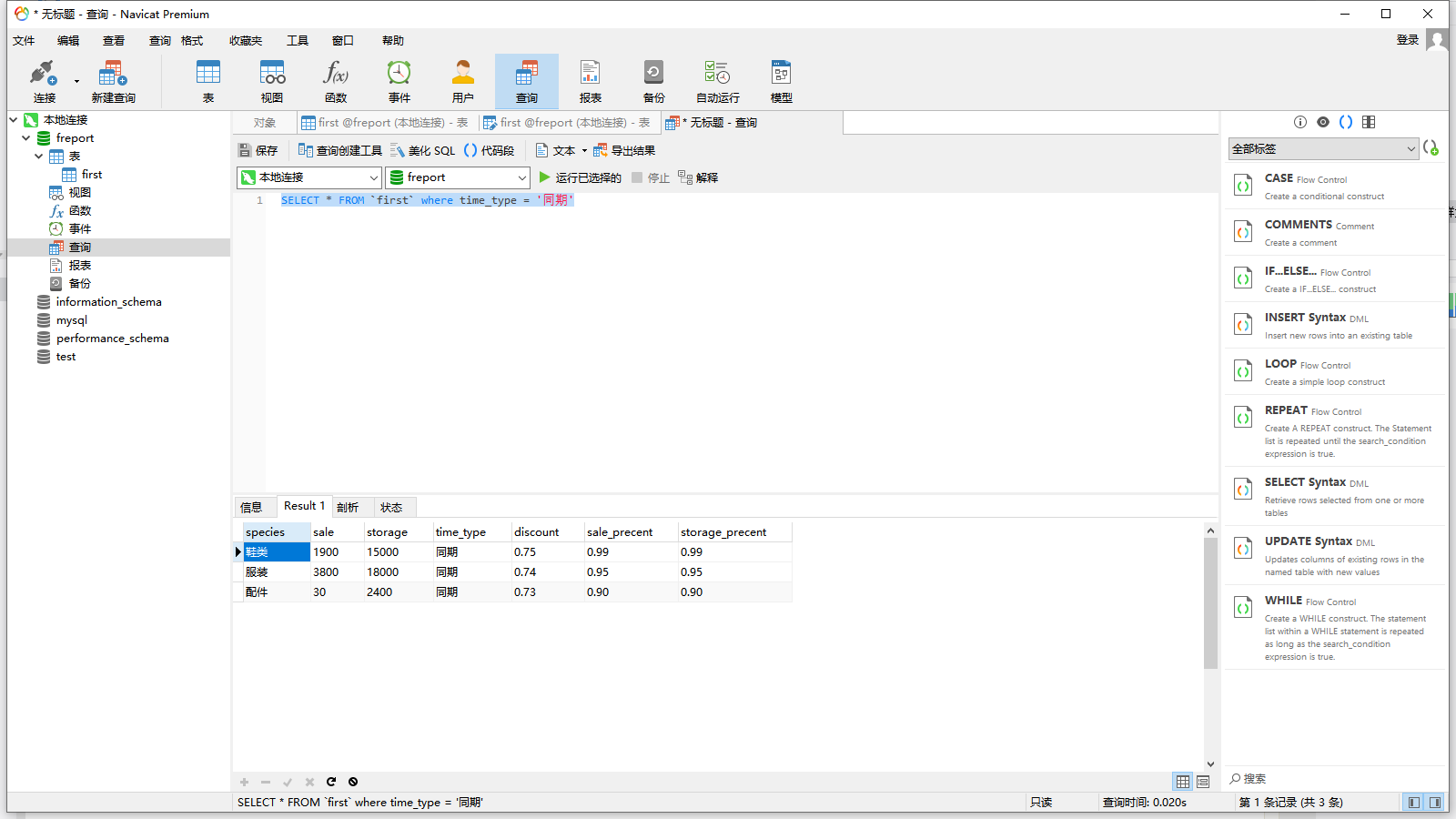The image size is (1456, 819).
Task: Collapse the 表 tables node
Action: (x=39, y=156)
